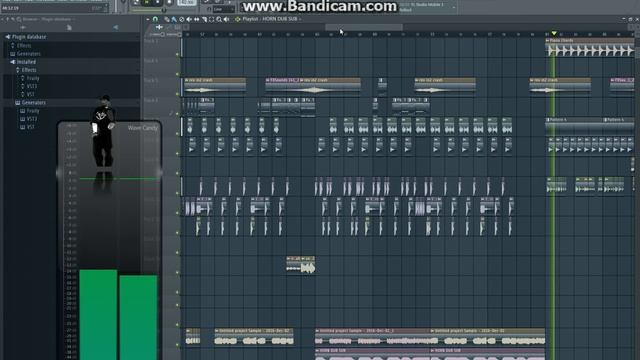Select the playlist Slip tool

[197, 19]
